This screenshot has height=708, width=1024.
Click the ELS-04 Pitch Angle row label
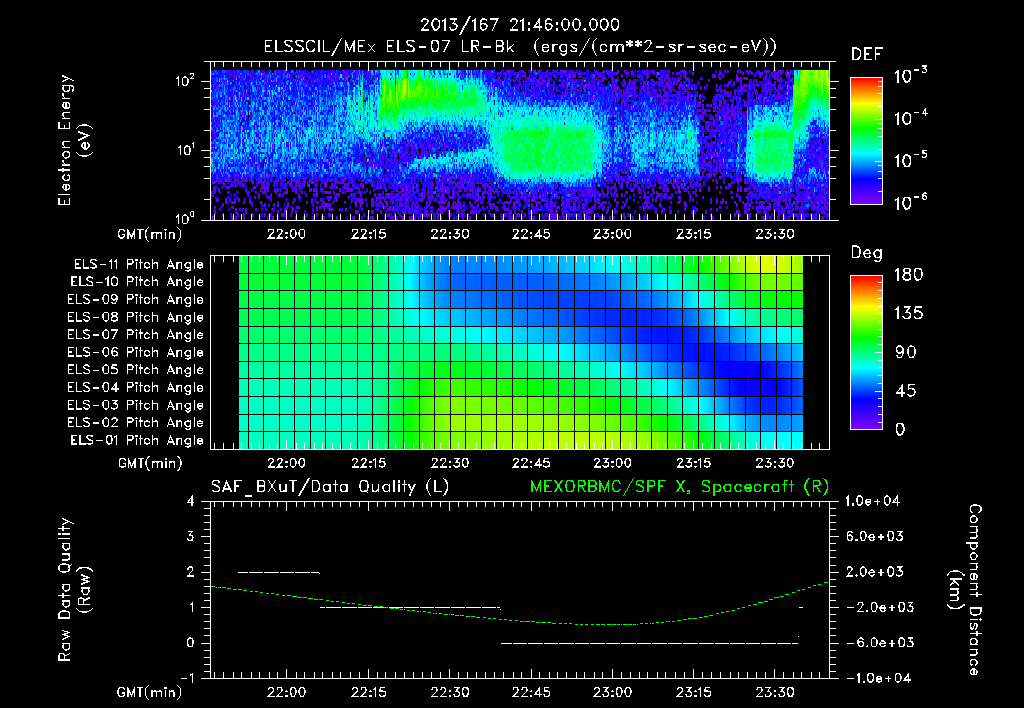point(135,387)
